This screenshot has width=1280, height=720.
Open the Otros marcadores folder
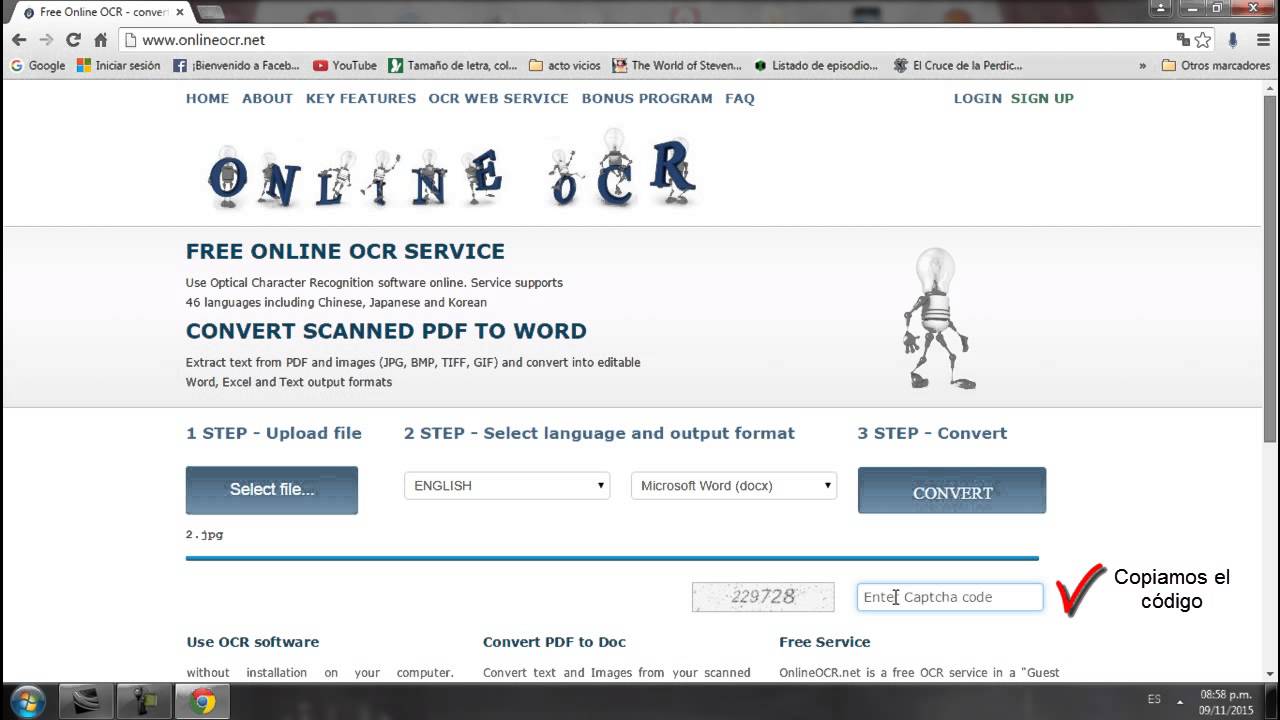1215,66
